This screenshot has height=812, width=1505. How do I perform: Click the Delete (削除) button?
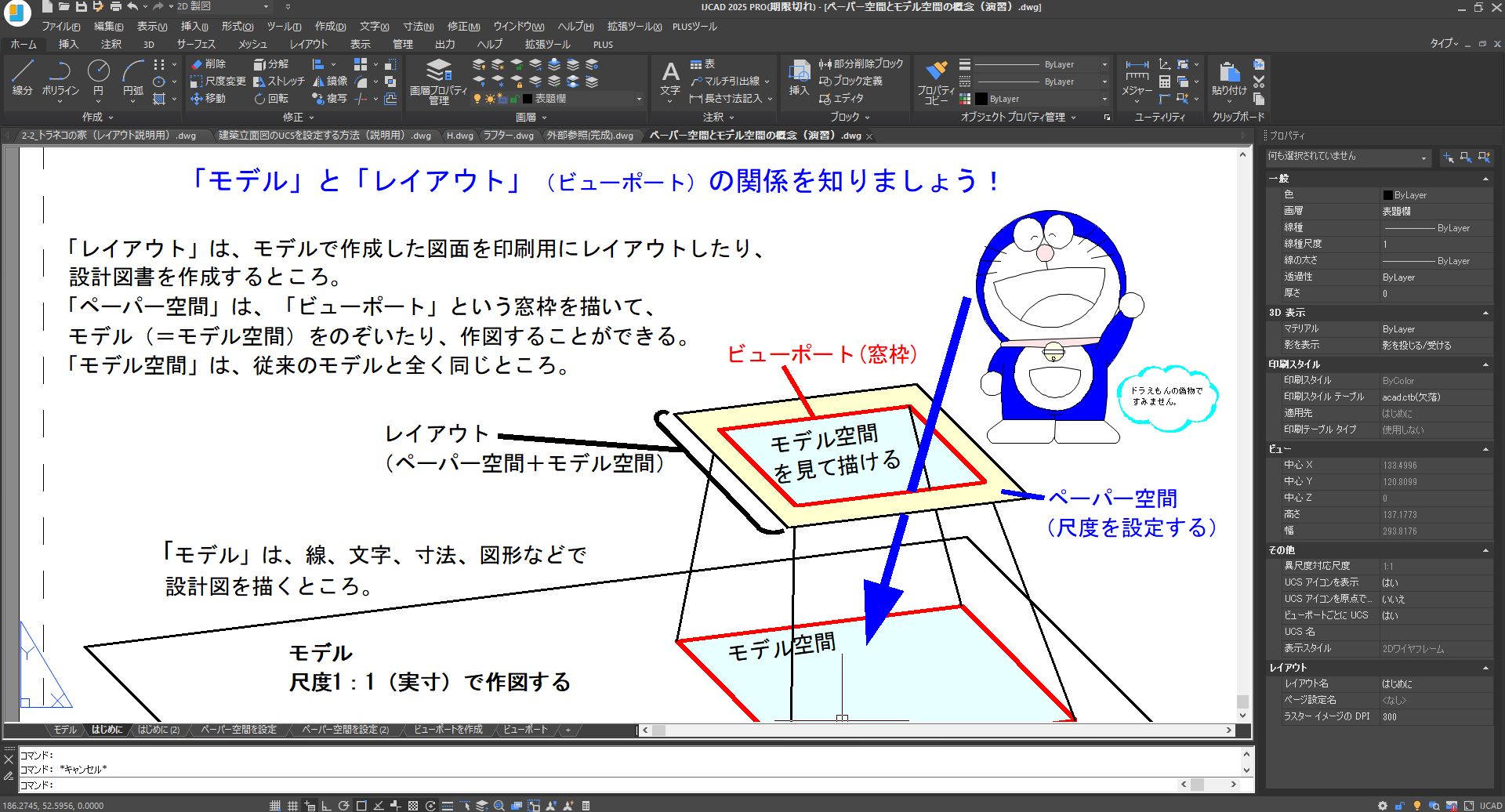(209, 64)
